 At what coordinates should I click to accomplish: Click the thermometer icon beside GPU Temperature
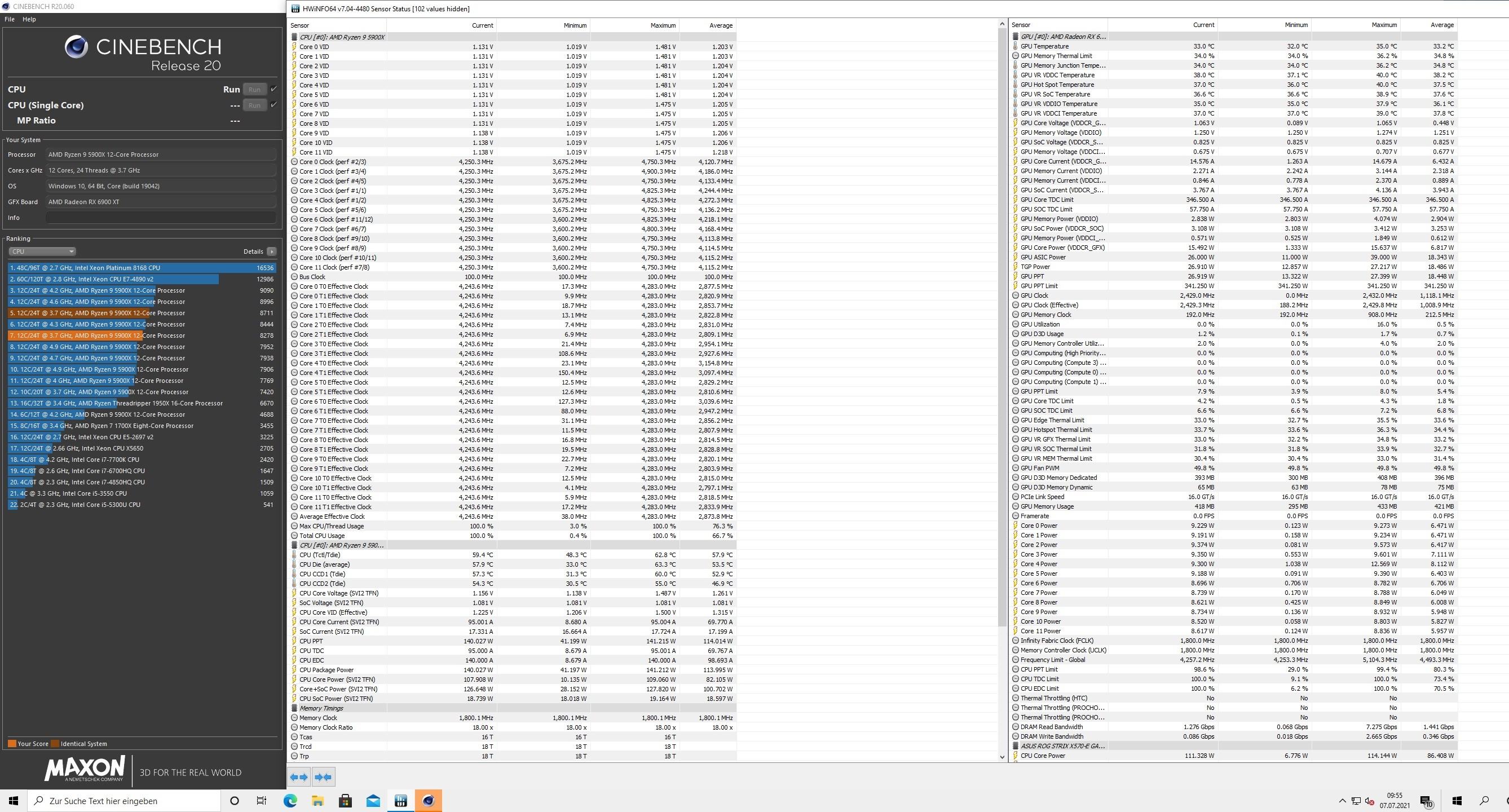[1015, 46]
